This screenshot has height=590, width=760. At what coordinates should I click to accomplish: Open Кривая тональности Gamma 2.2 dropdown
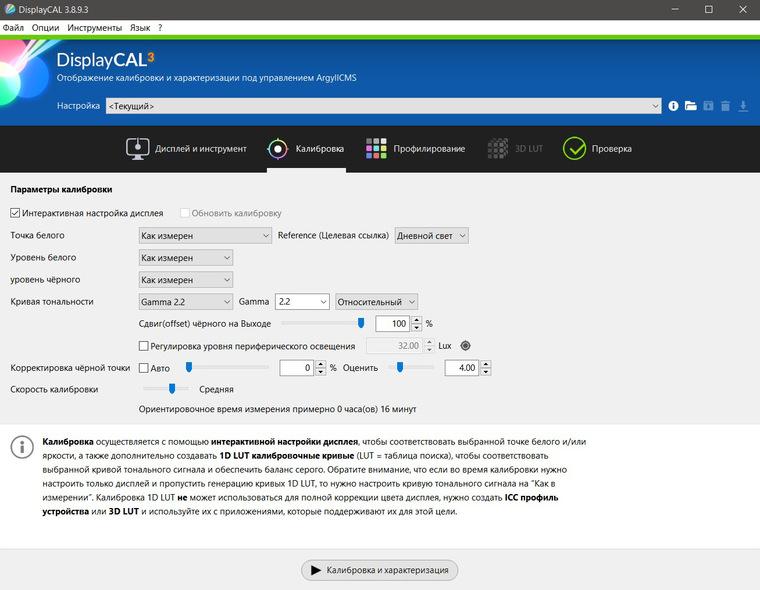[x=186, y=302]
